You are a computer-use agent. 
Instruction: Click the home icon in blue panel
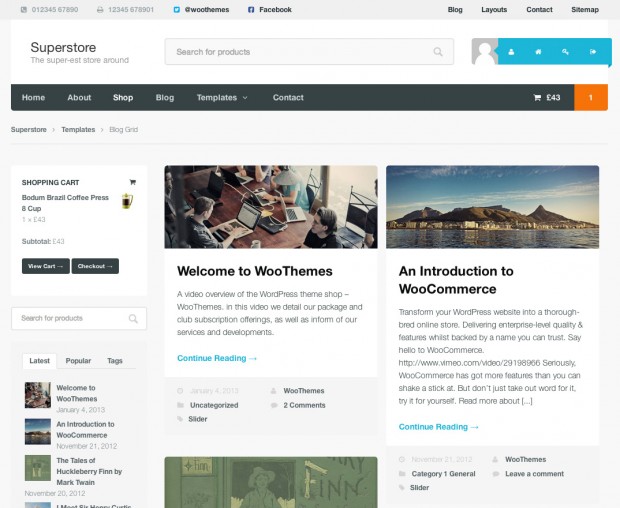[538, 52]
